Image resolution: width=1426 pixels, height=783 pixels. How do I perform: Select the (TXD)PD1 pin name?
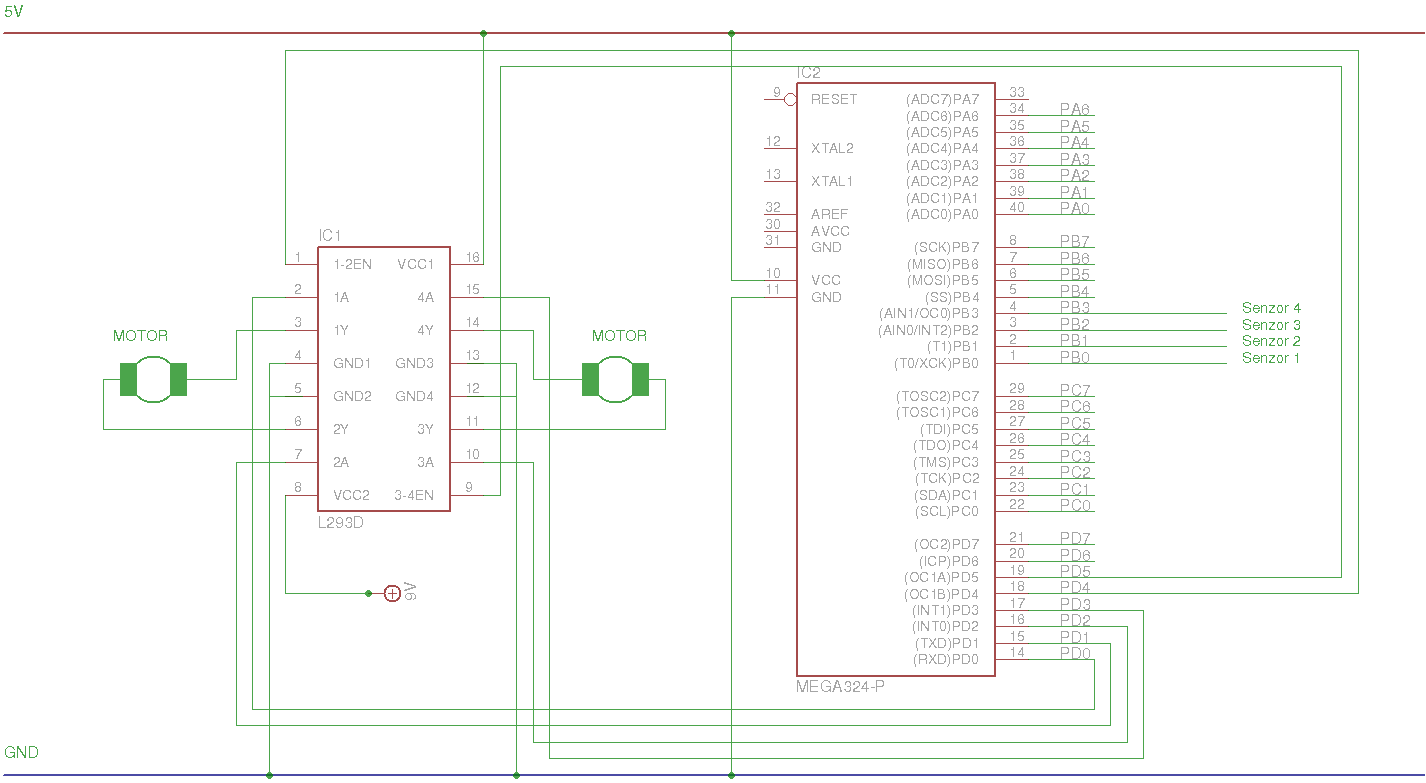(x=947, y=643)
